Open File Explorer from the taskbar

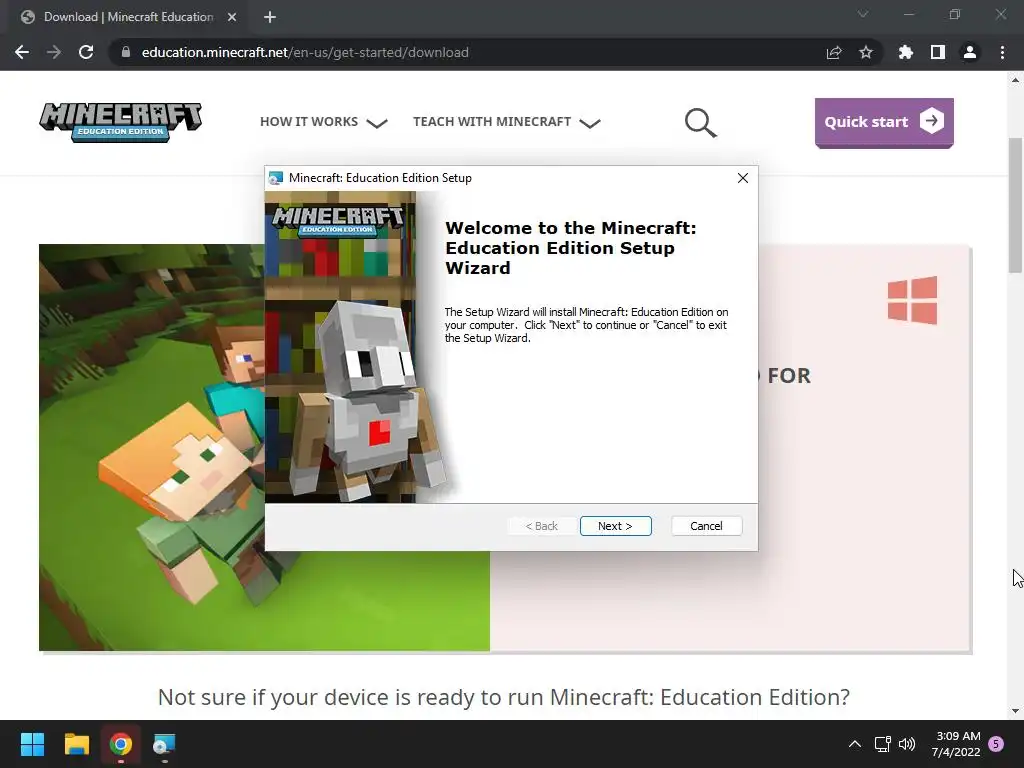(76, 744)
